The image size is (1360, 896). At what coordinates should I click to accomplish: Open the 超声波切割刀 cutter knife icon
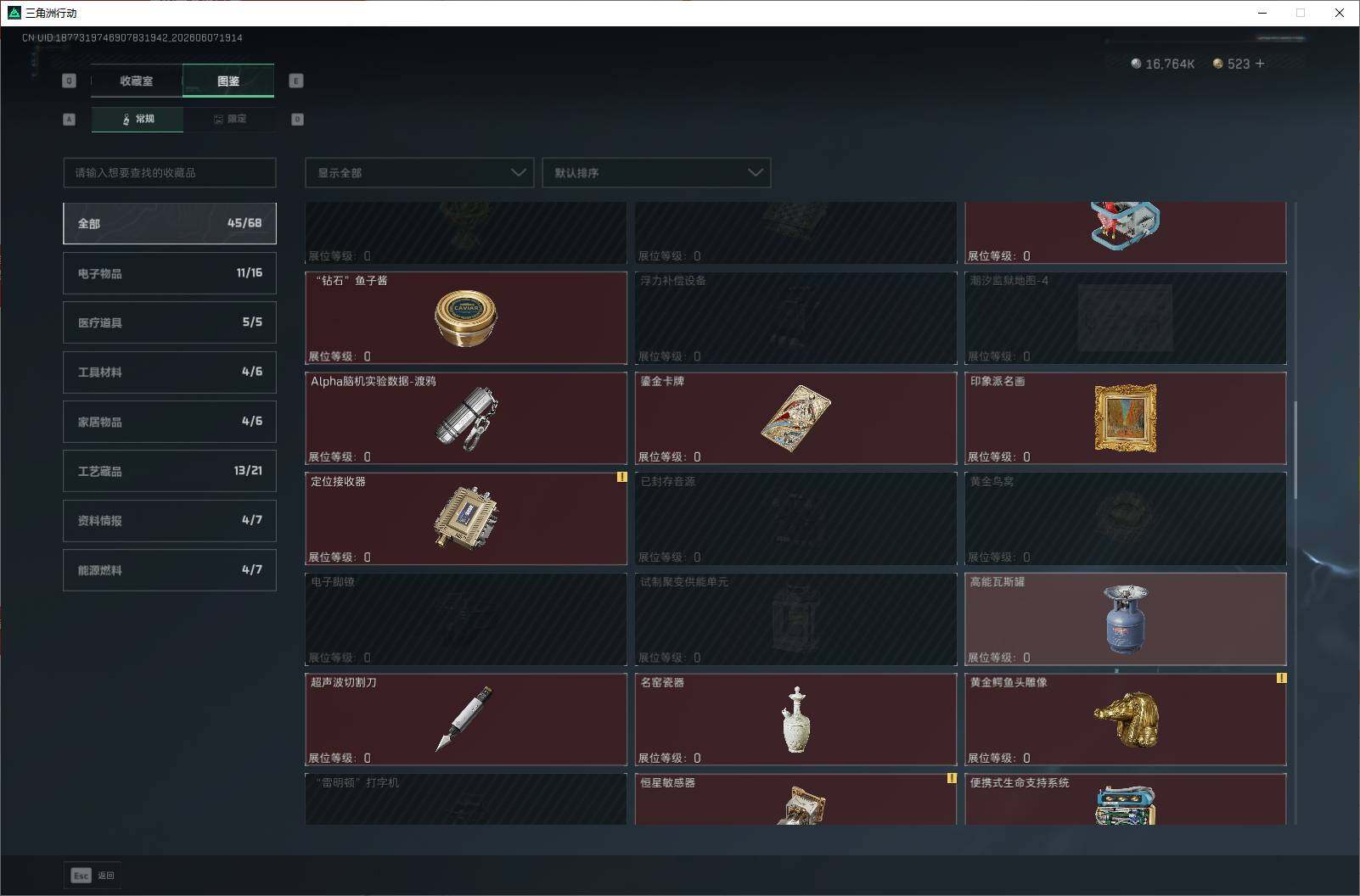pos(464,719)
